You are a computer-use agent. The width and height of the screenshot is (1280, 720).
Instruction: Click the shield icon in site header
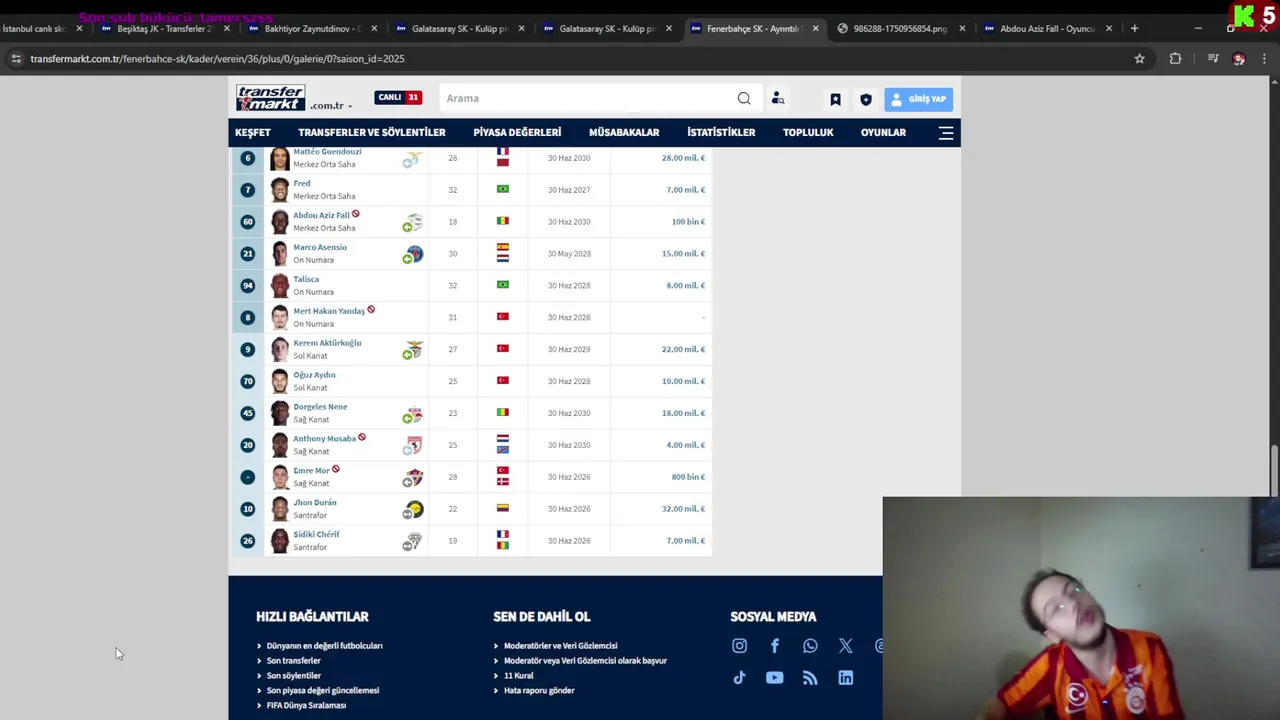866,99
